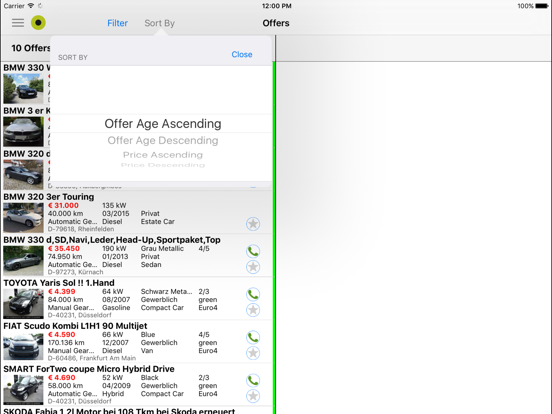Call seller of FIAT Scudo Kombi
The height and width of the screenshot is (414, 552).
(253, 337)
